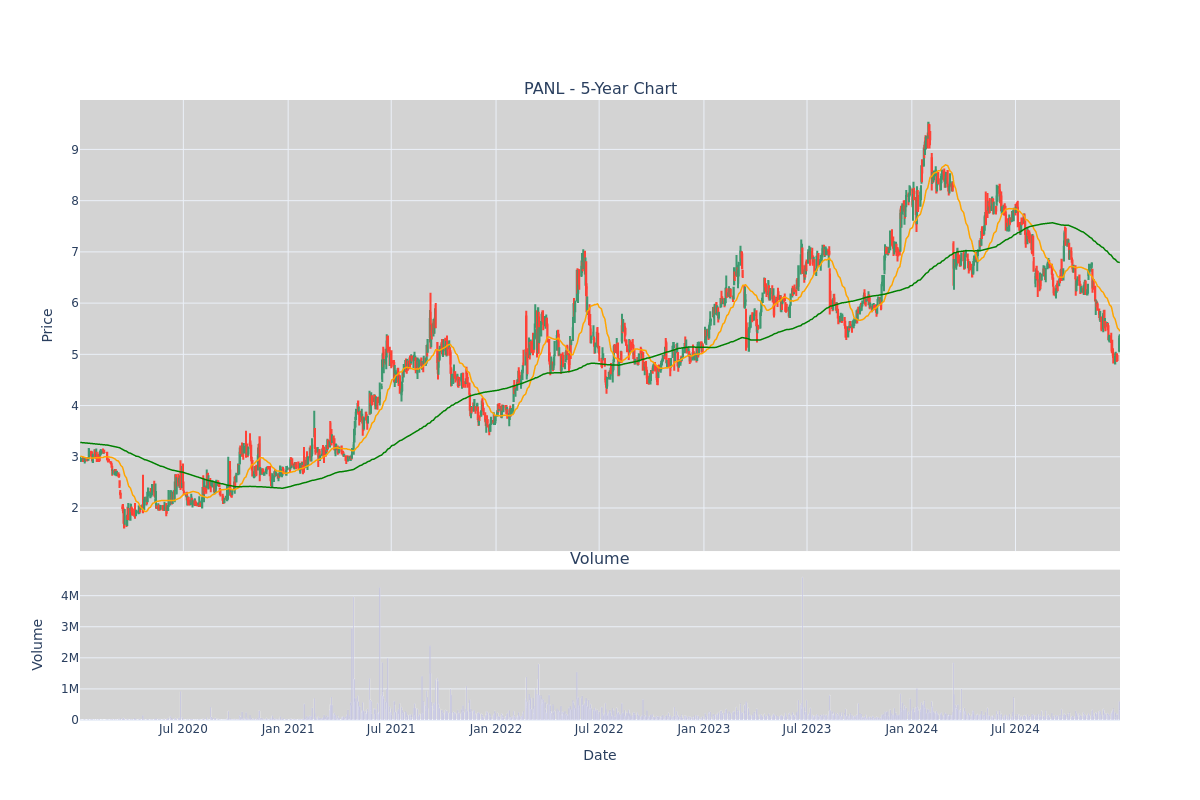
Task: Click the 'Volume' y-axis label at left
Action: click(x=38, y=644)
